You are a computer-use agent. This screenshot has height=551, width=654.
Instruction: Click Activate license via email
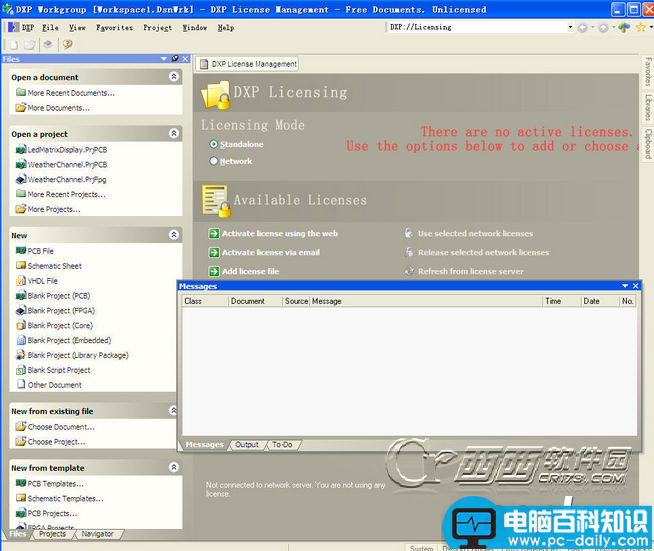click(271, 252)
